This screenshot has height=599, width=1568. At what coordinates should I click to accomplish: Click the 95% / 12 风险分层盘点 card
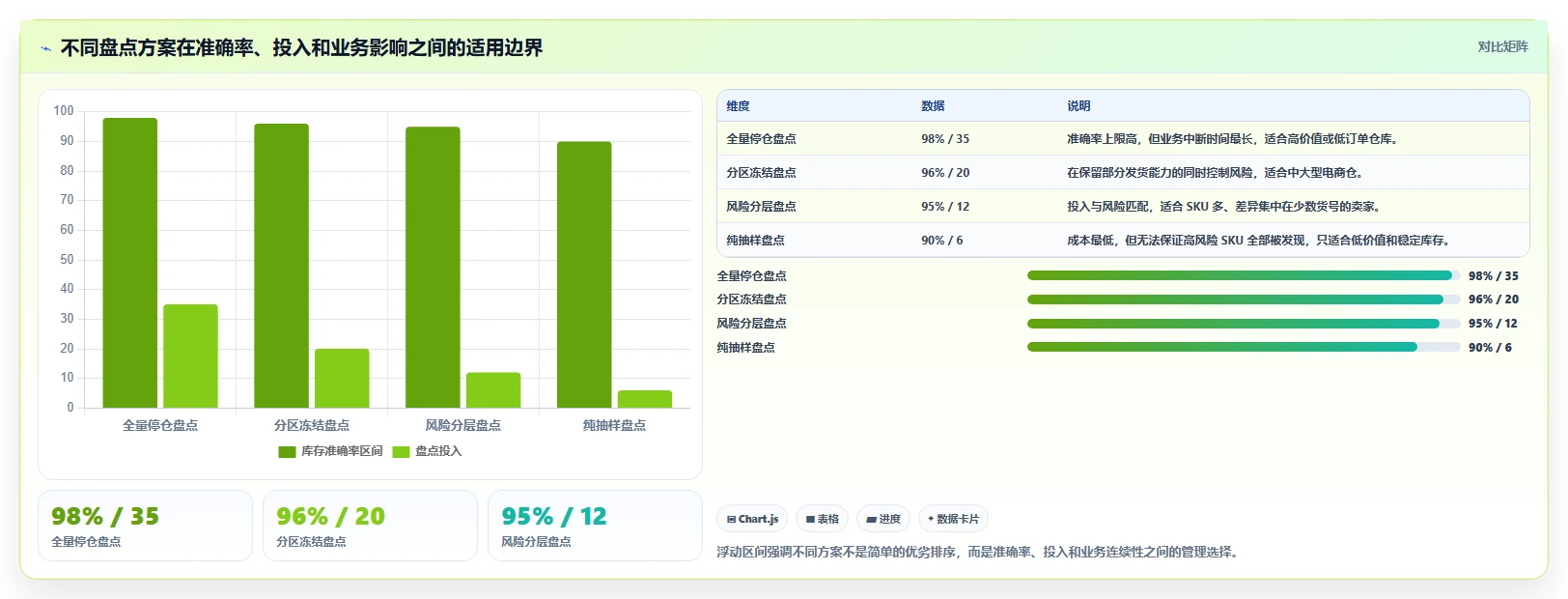coord(595,526)
